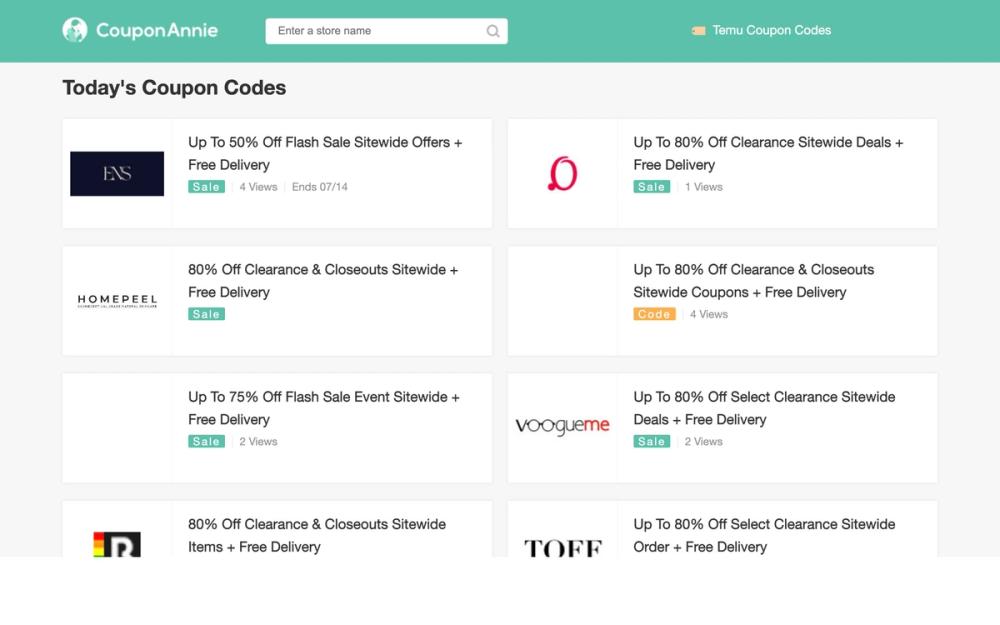The width and height of the screenshot is (1000, 625).
Task: Click the tag icon beside Temu Coupon Codes
Action: [x=698, y=31]
